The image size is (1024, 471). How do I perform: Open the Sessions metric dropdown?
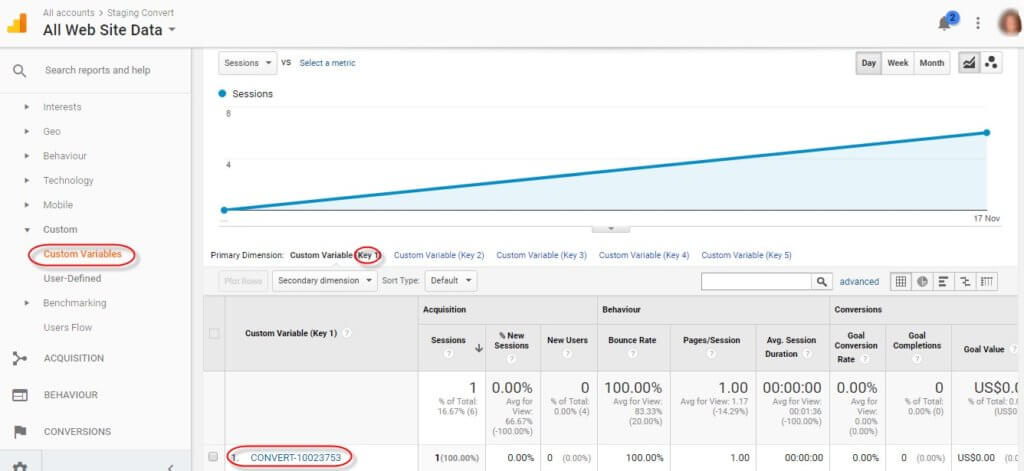[247, 63]
